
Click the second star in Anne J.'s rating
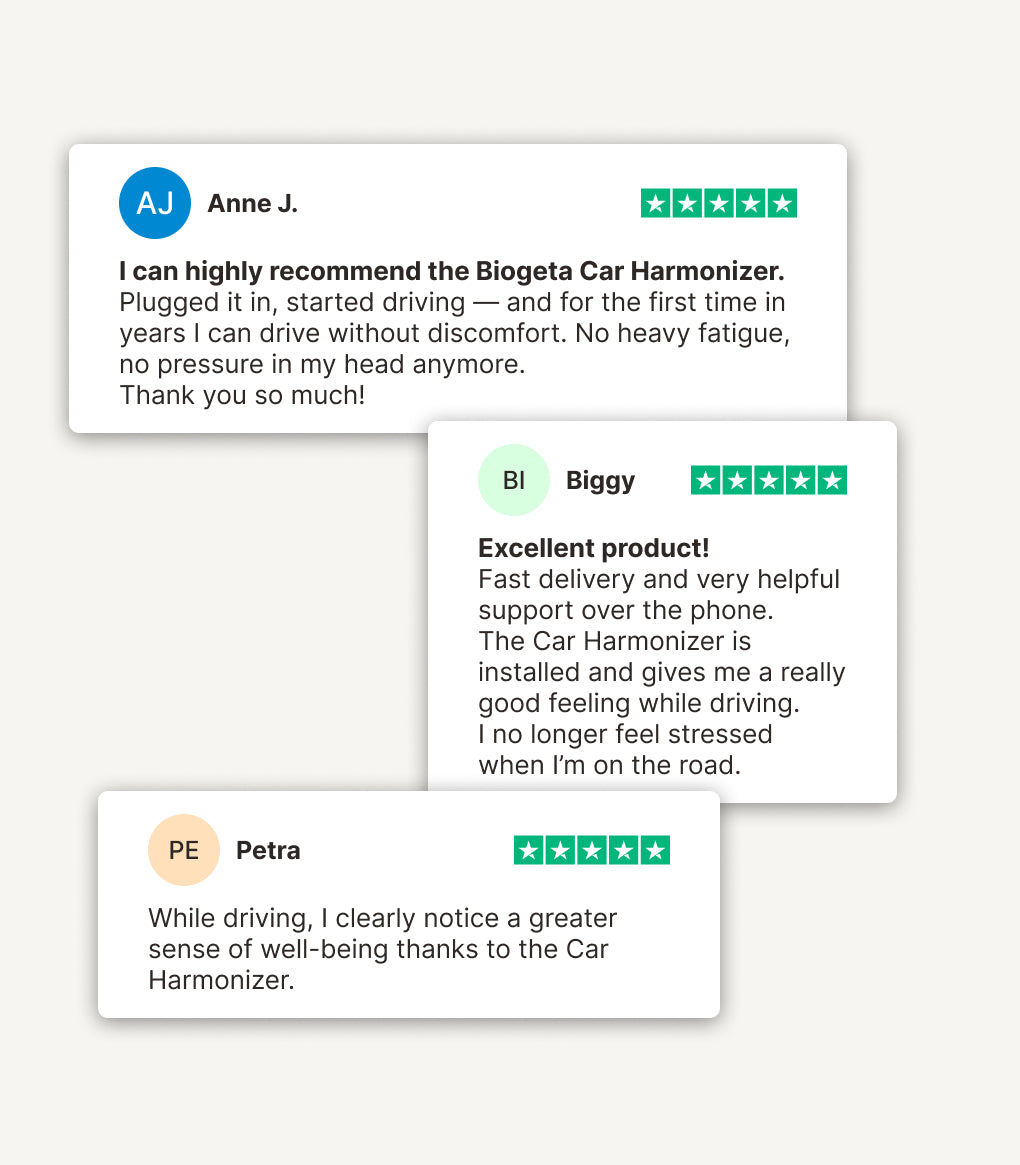click(x=687, y=203)
